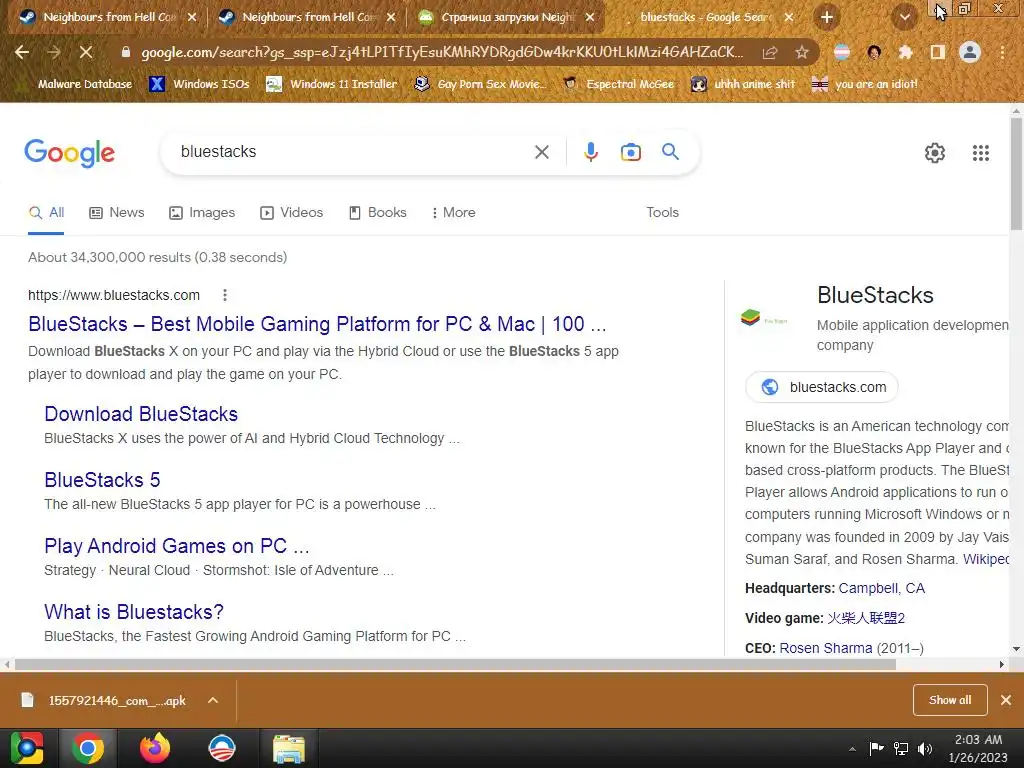Open search Tools options
Image resolution: width=1024 pixels, height=768 pixels.
tap(662, 212)
